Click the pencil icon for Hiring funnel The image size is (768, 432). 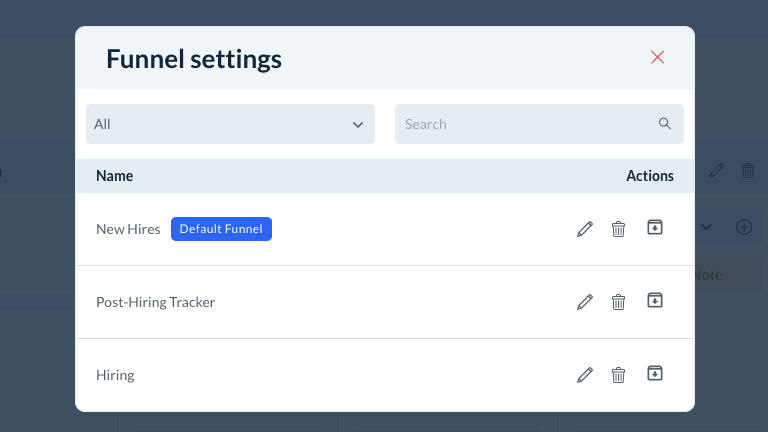click(585, 375)
